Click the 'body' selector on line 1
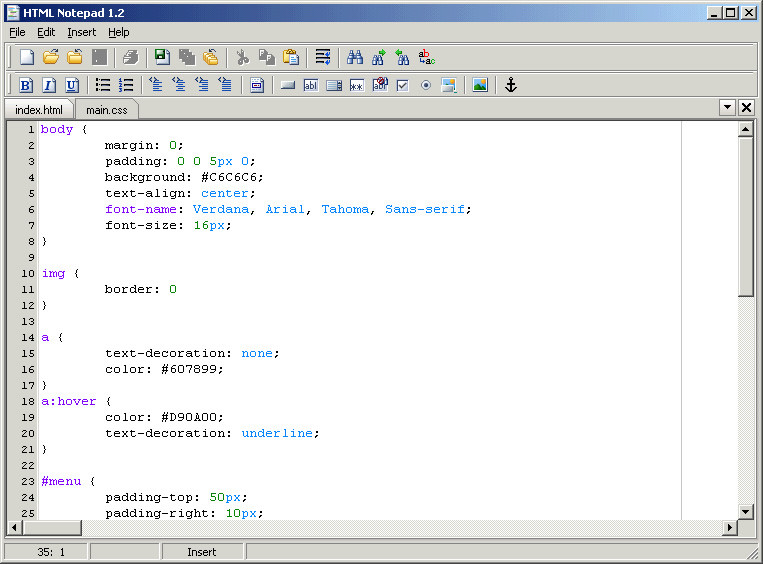The width and height of the screenshot is (763, 564). [57, 129]
